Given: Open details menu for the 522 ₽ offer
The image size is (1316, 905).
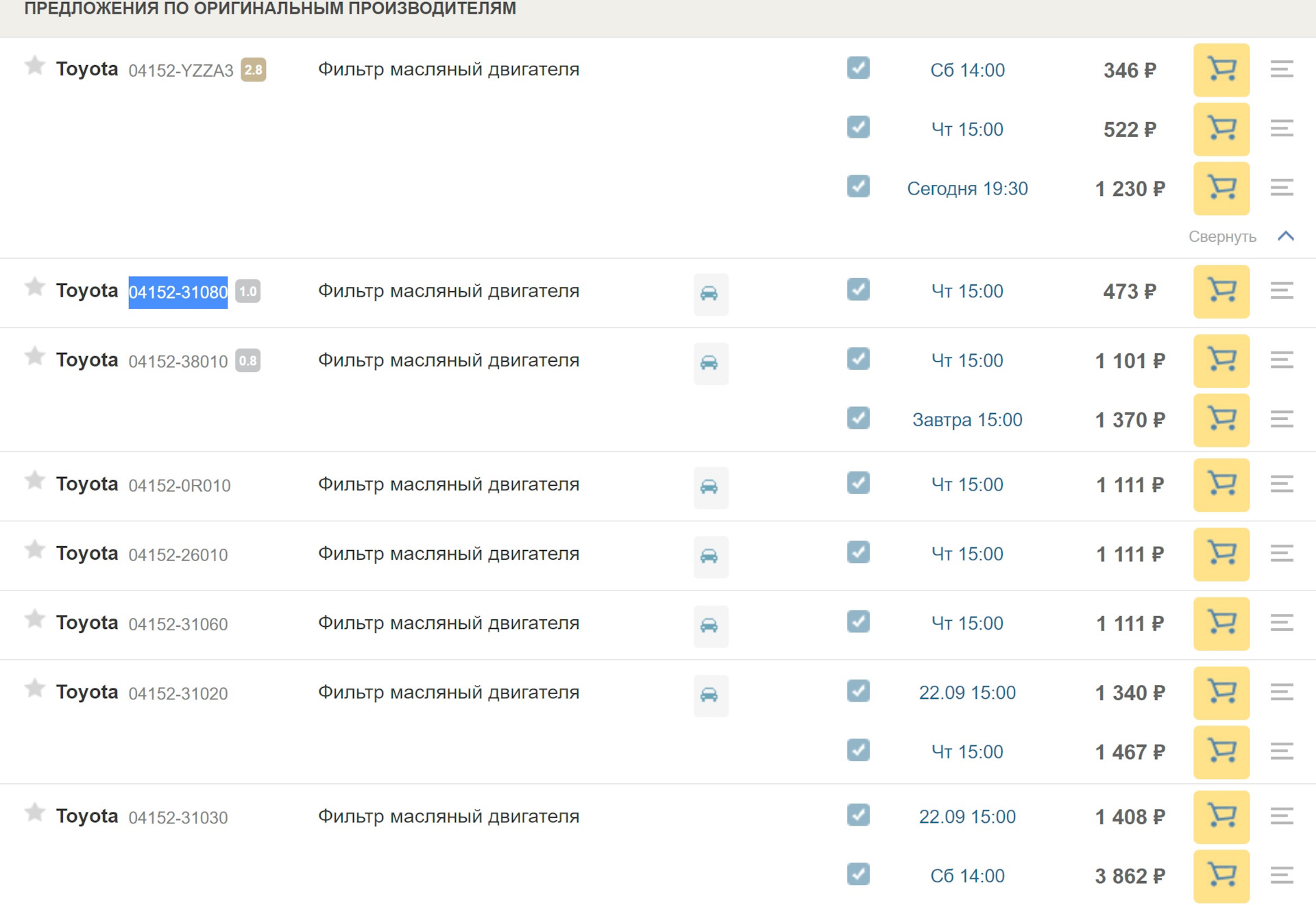Looking at the screenshot, I should point(1282,128).
